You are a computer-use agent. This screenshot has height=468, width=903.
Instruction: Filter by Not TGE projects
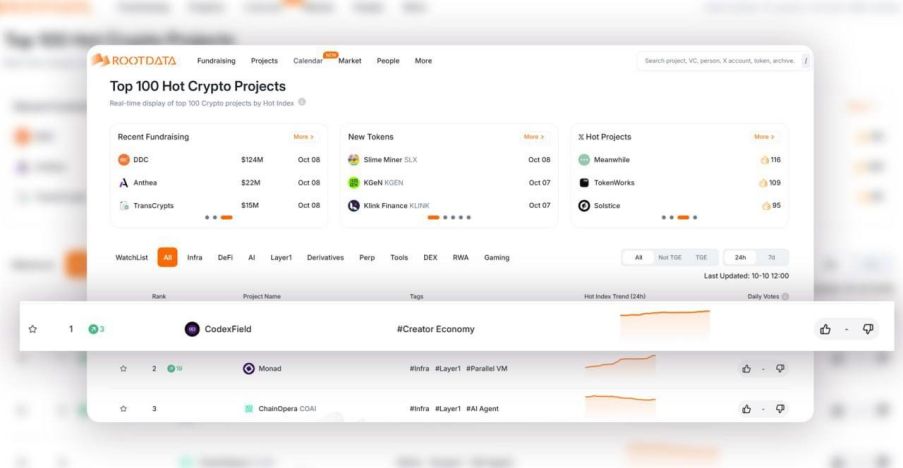[x=670, y=257]
